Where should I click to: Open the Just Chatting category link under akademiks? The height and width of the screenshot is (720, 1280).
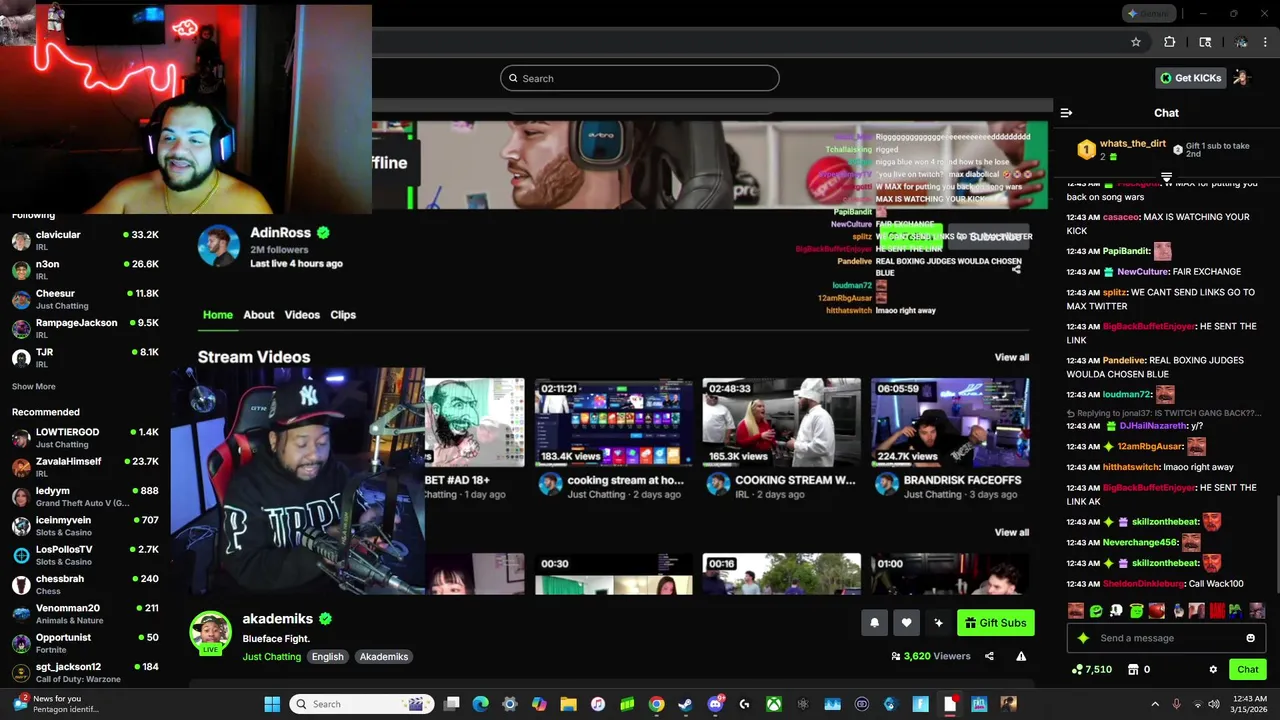pyautogui.click(x=272, y=657)
